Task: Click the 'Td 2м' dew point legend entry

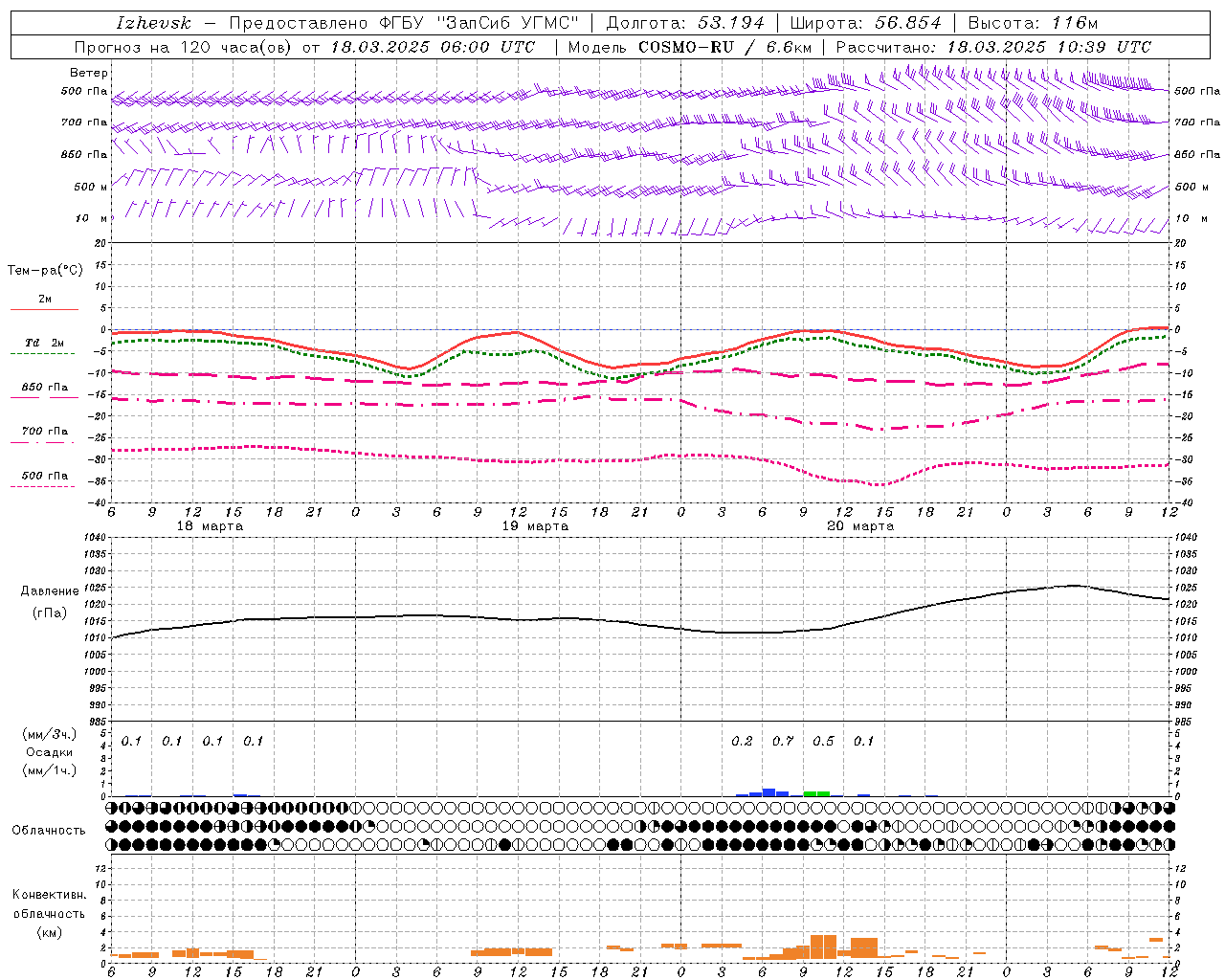Action: [45, 342]
